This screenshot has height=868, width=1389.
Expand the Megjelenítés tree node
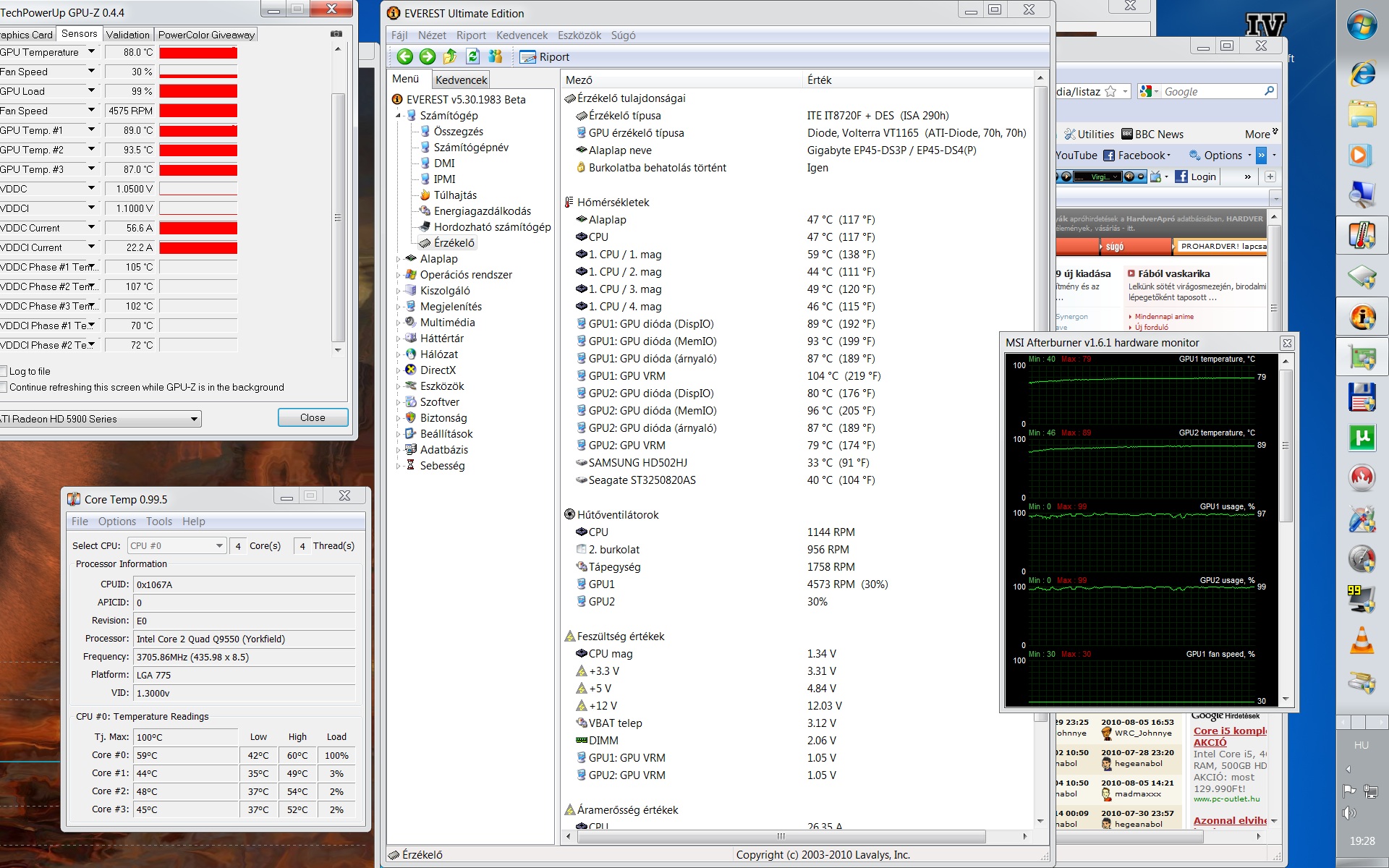click(398, 307)
